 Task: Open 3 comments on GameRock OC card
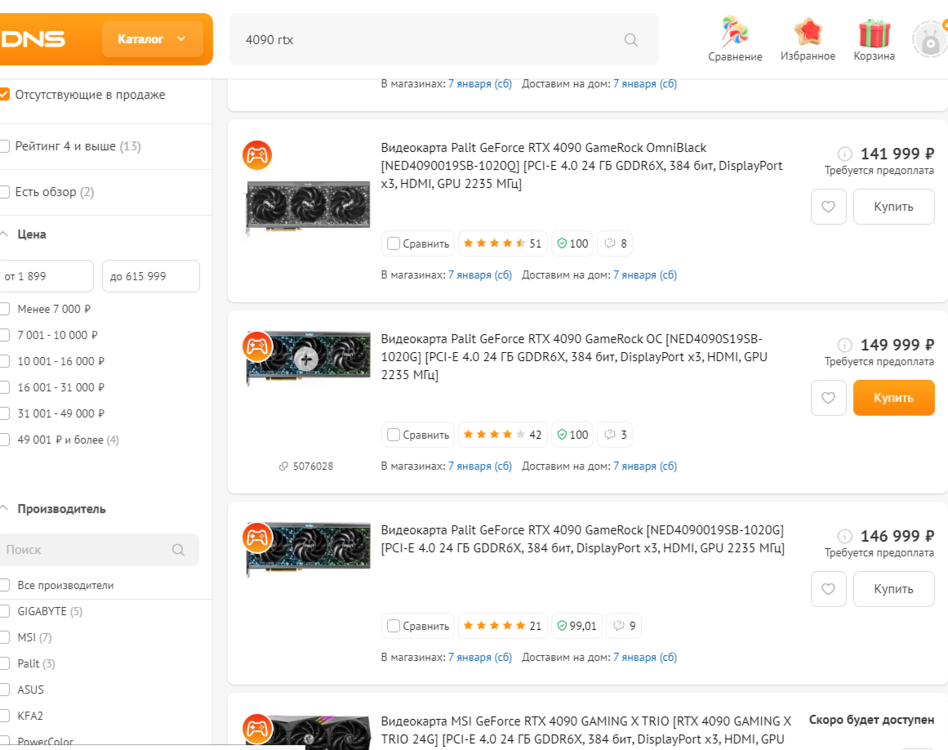coord(615,435)
